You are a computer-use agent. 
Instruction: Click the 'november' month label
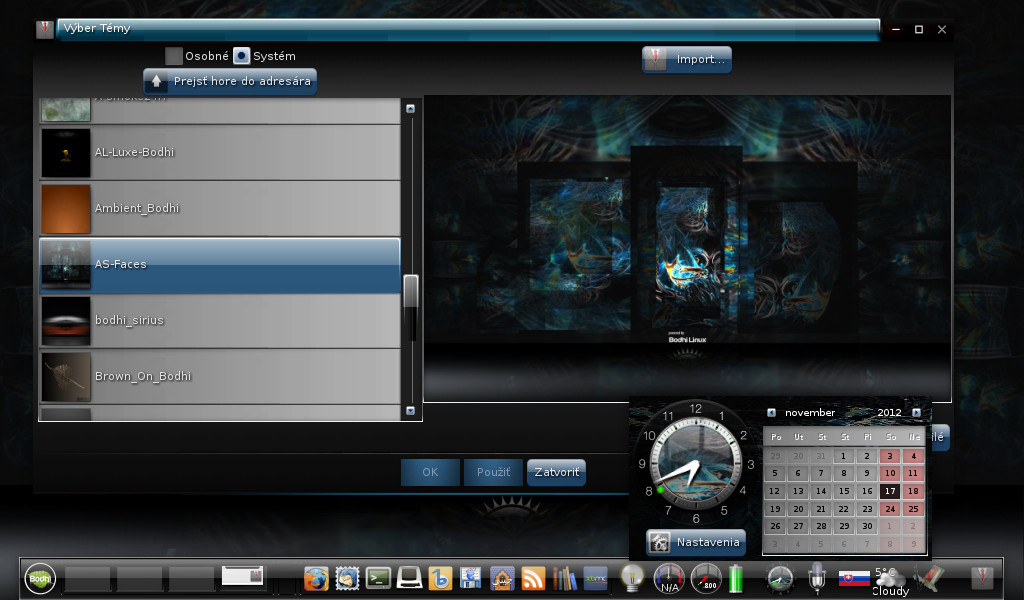[810, 413]
